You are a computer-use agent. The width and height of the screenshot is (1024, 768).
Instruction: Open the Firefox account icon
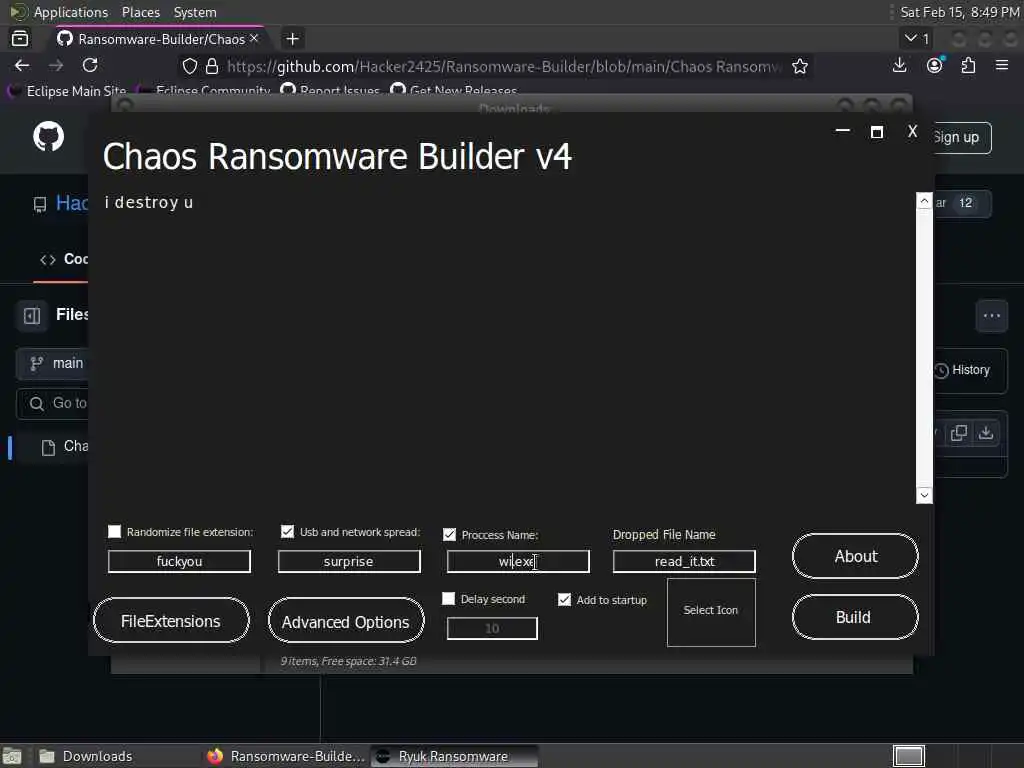pyautogui.click(x=935, y=65)
